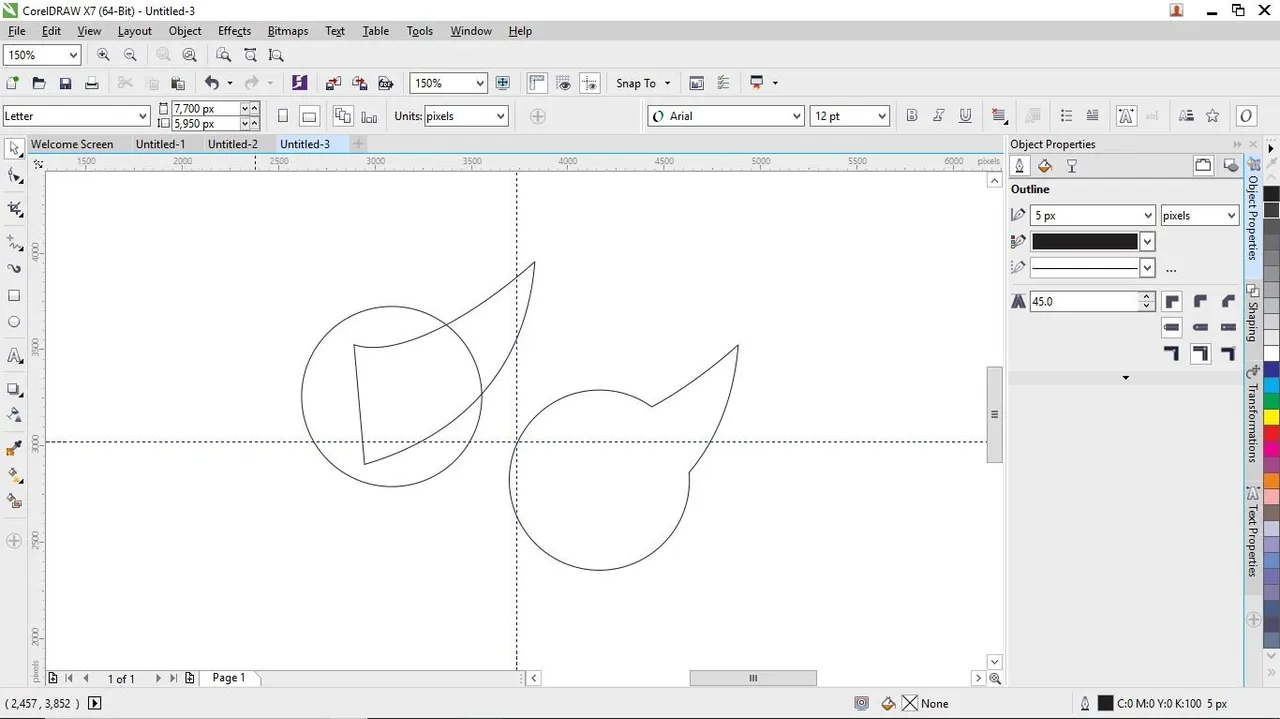This screenshot has height=719, width=1280.
Task: Select the Interactive Fill tool
Action: click(x=14, y=475)
